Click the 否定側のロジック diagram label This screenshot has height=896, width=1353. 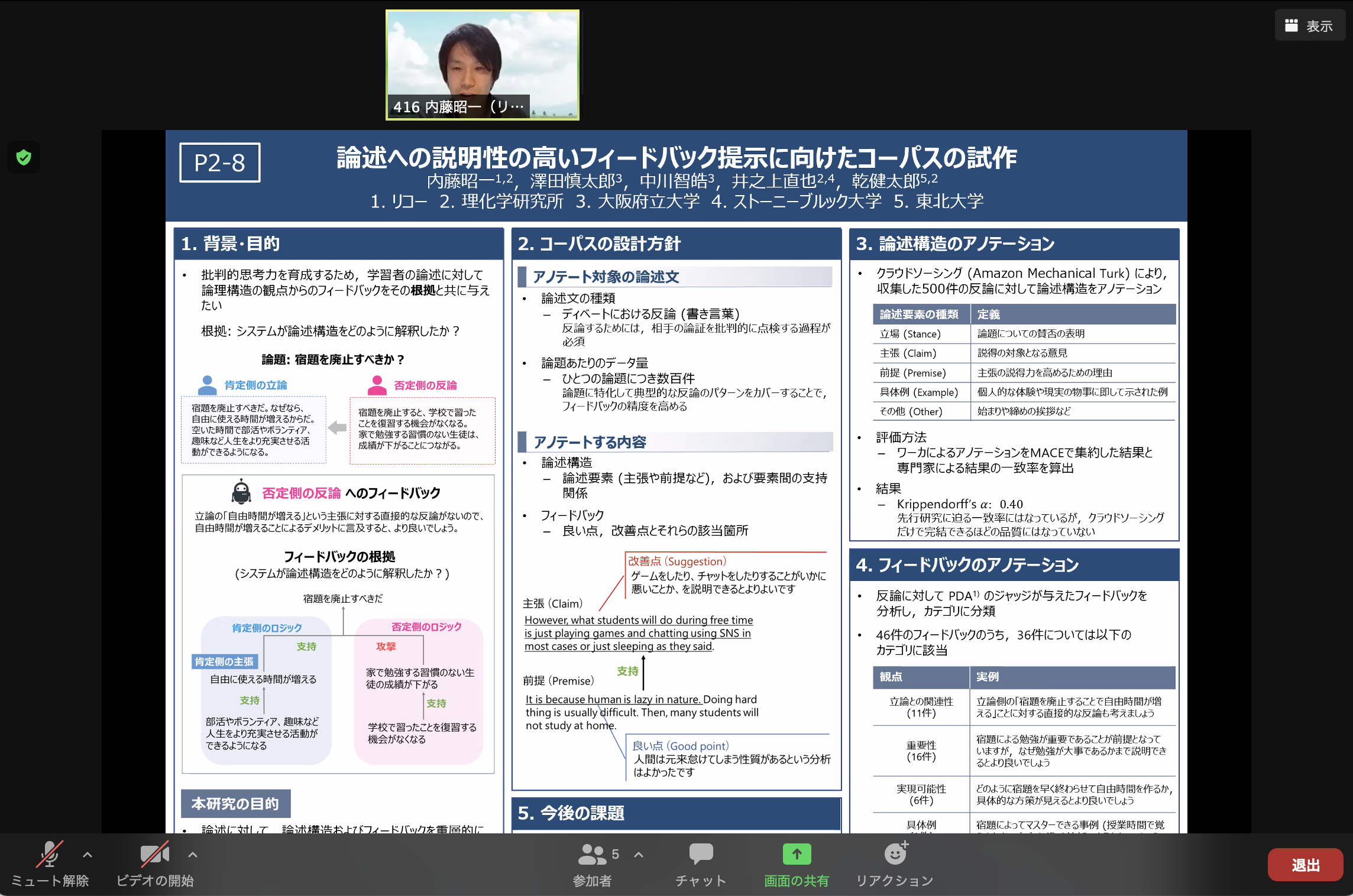pos(426,626)
